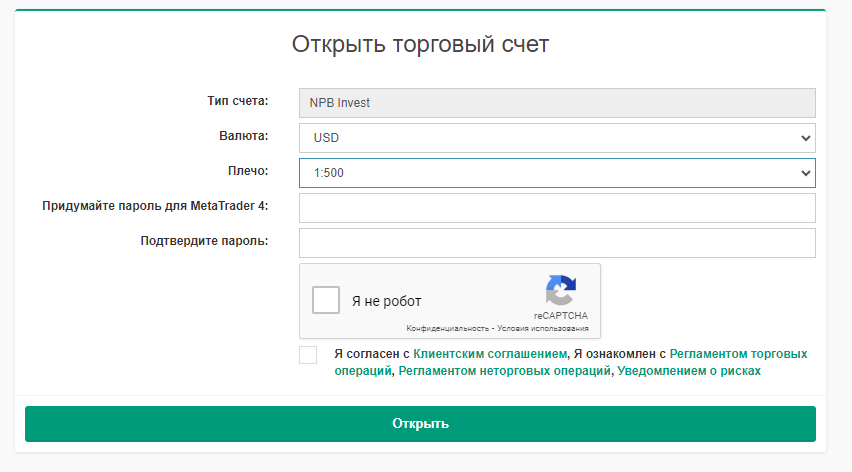Check the "Я не робот" captcha box
This screenshot has width=852, height=472.
pyautogui.click(x=326, y=300)
